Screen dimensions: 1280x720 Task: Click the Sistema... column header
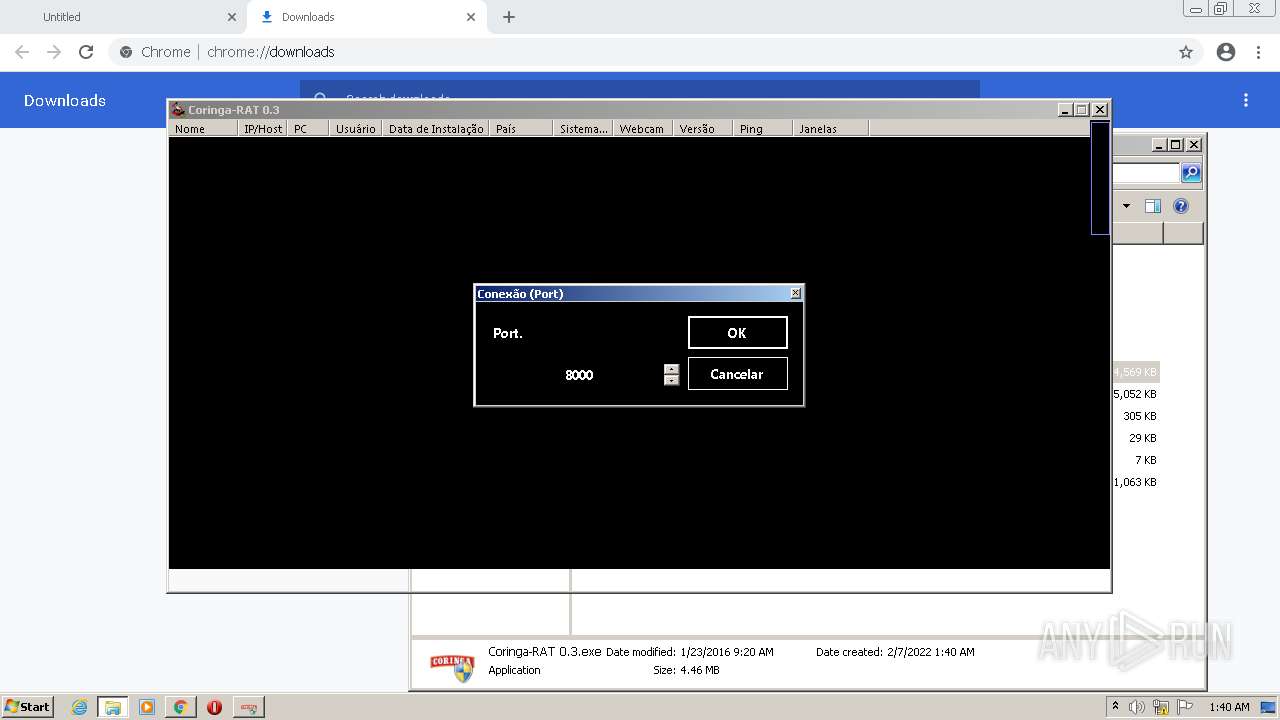(583, 129)
